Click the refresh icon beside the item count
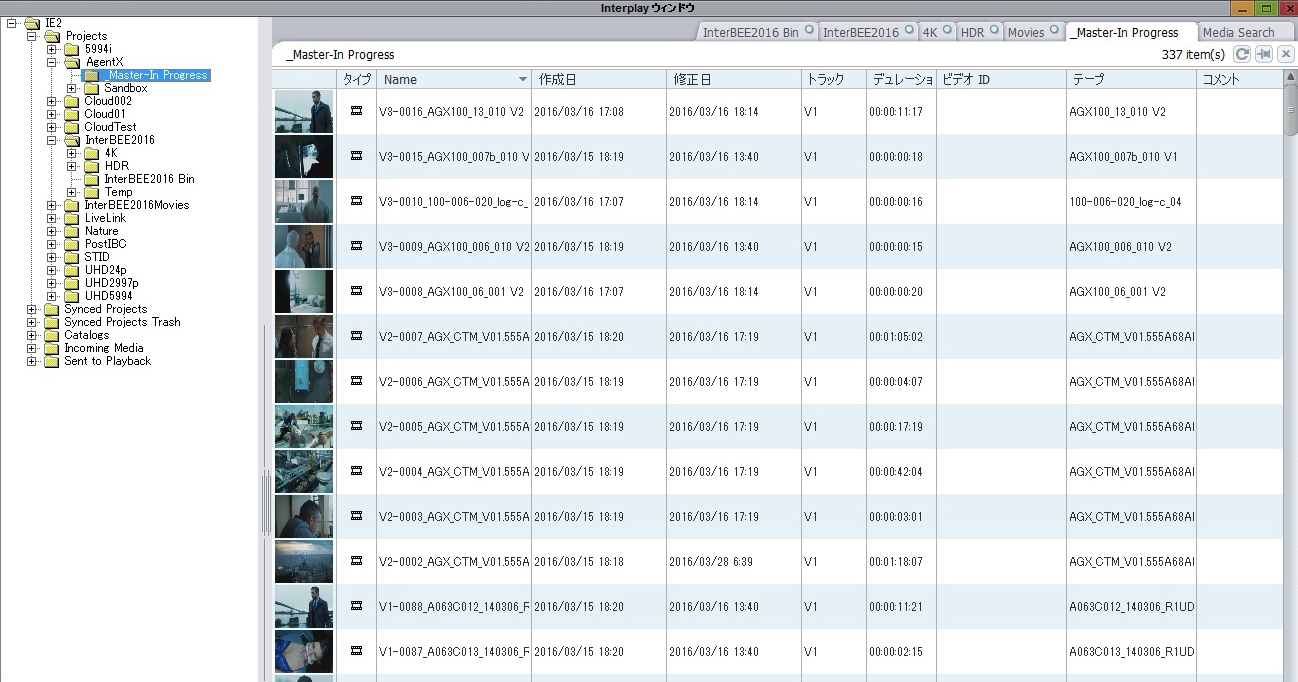This screenshot has width=1298, height=682. (1242, 54)
